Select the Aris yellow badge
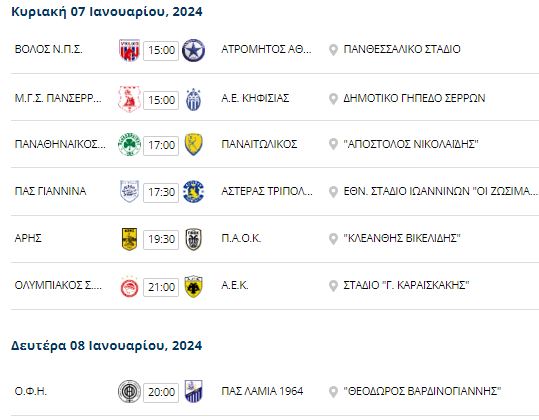The width and height of the screenshot is (539, 420). pyautogui.click(x=129, y=239)
